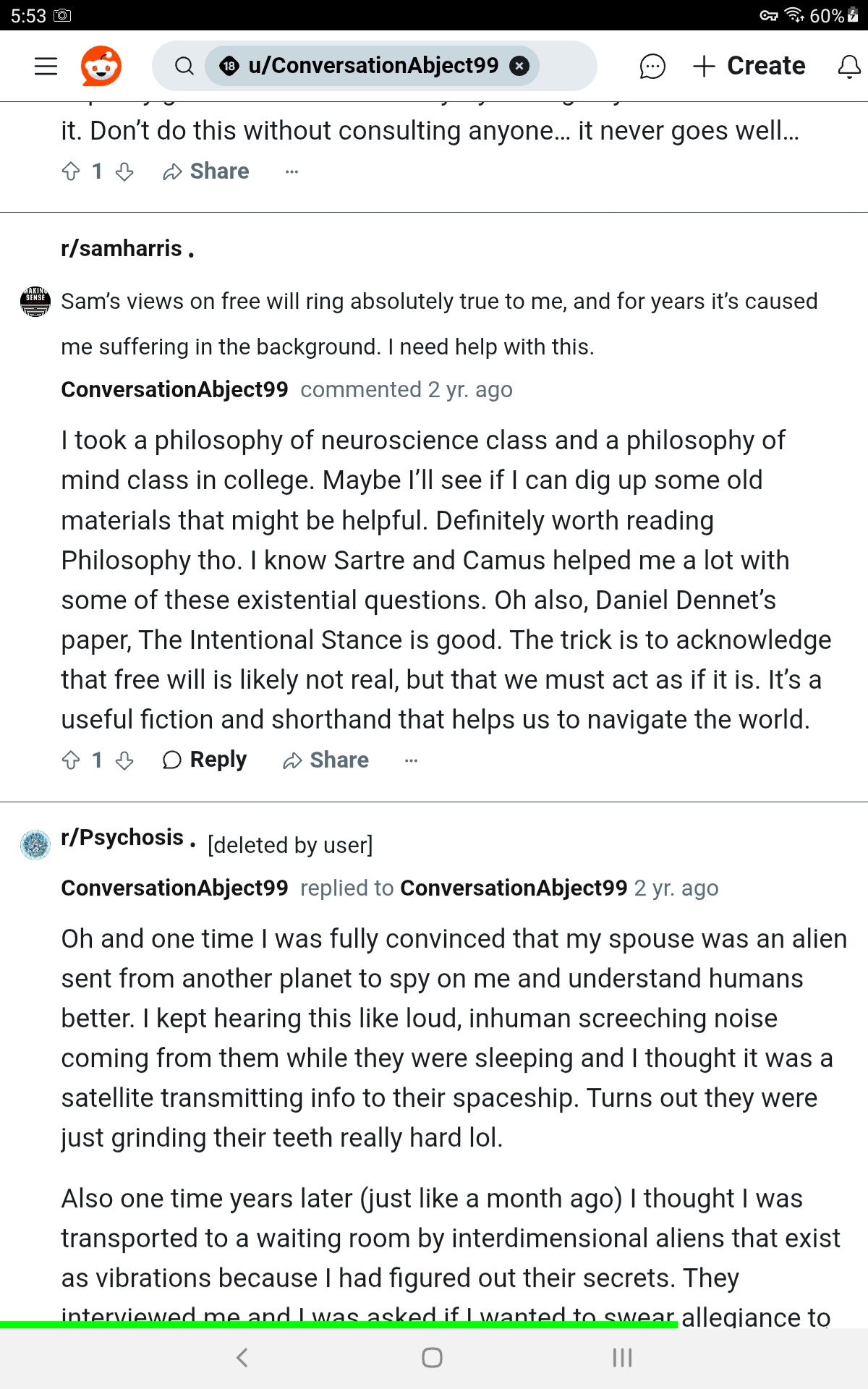Share the philosophy of neuroscience comment
This screenshot has width=868, height=1389.
click(325, 760)
